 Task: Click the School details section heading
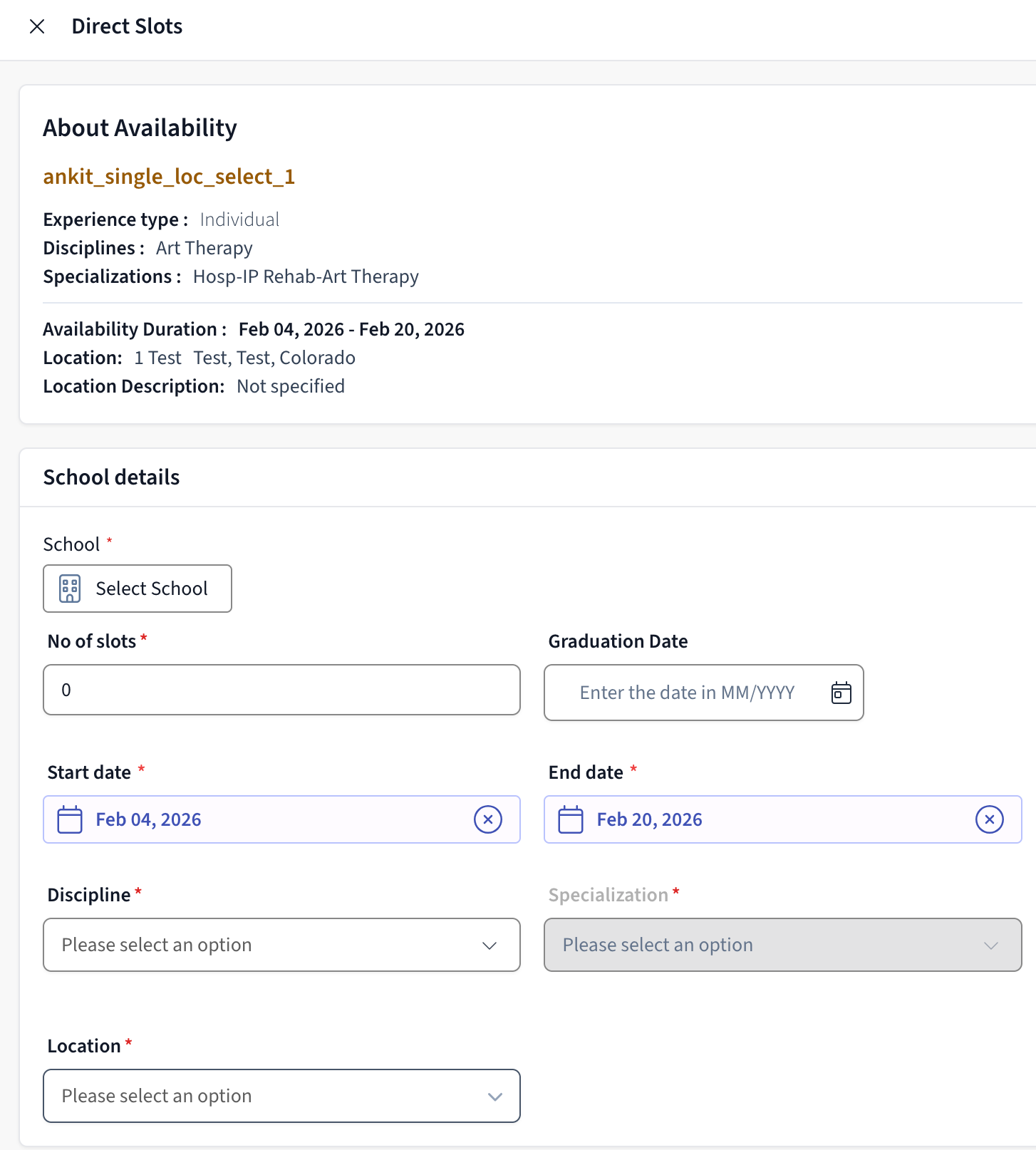pos(112,477)
